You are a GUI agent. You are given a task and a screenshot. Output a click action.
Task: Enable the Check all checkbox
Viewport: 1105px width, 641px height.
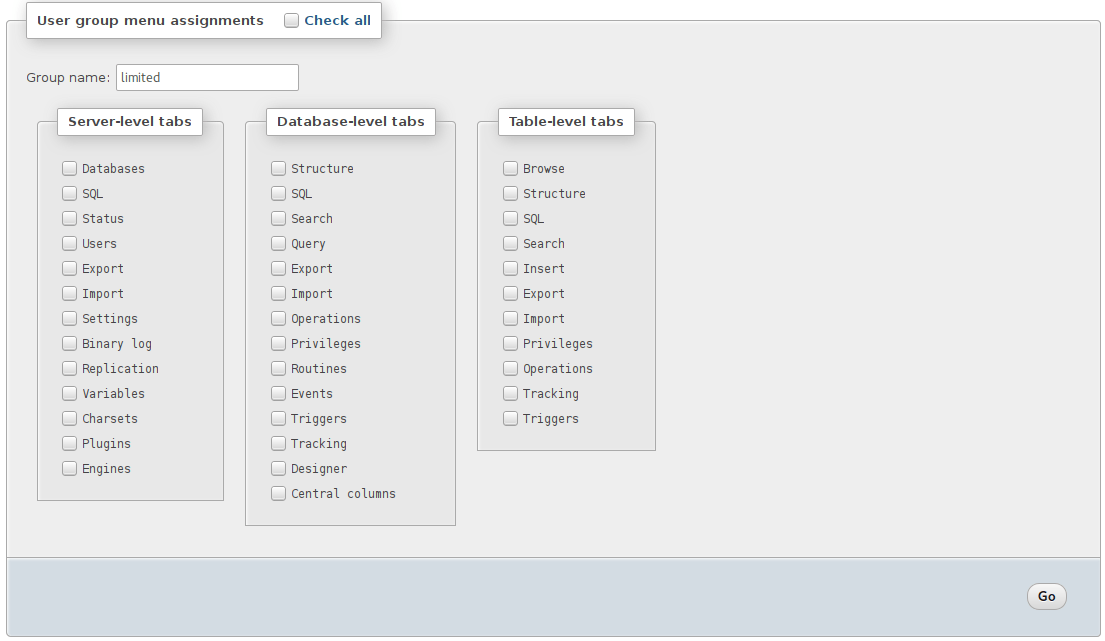coord(291,19)
